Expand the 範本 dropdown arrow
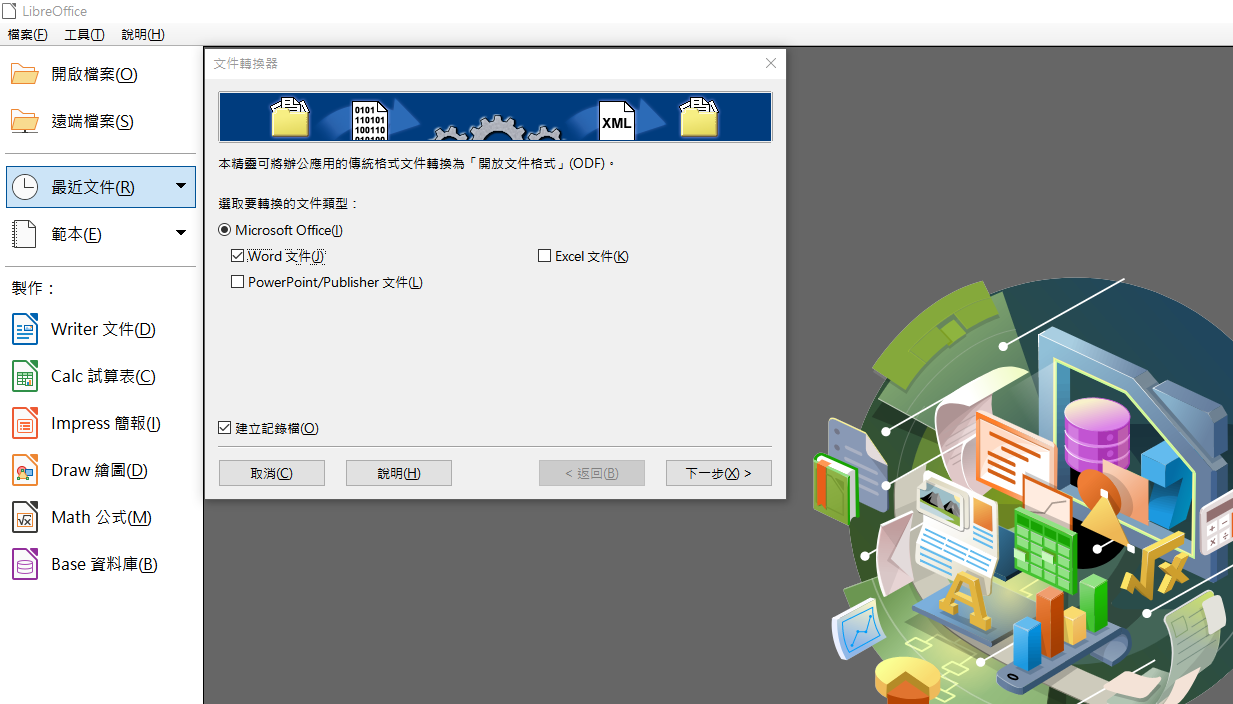Image resolution: width=1233 pixels, height=704 pixels. (181, 233)
